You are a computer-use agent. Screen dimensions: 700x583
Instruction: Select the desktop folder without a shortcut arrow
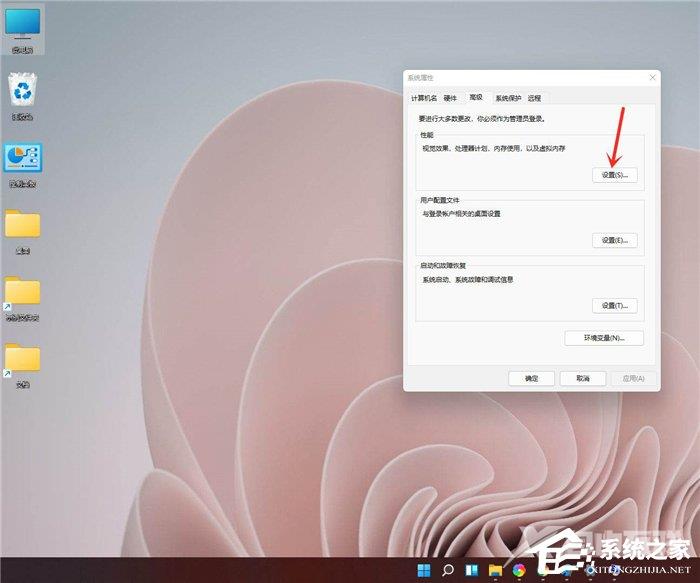[22, 230]
